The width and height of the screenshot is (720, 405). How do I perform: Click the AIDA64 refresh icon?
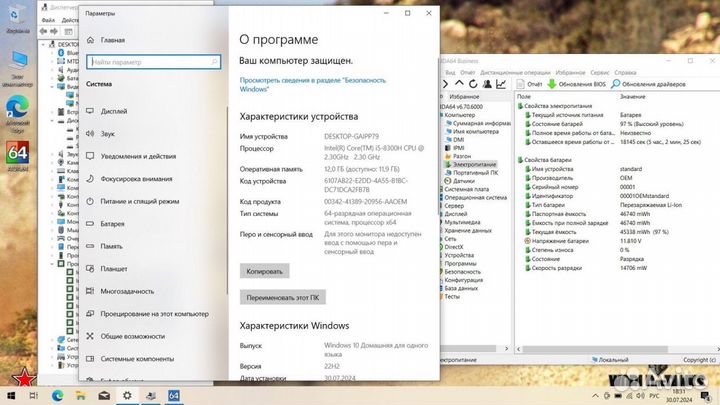click(x=473, y=84)
